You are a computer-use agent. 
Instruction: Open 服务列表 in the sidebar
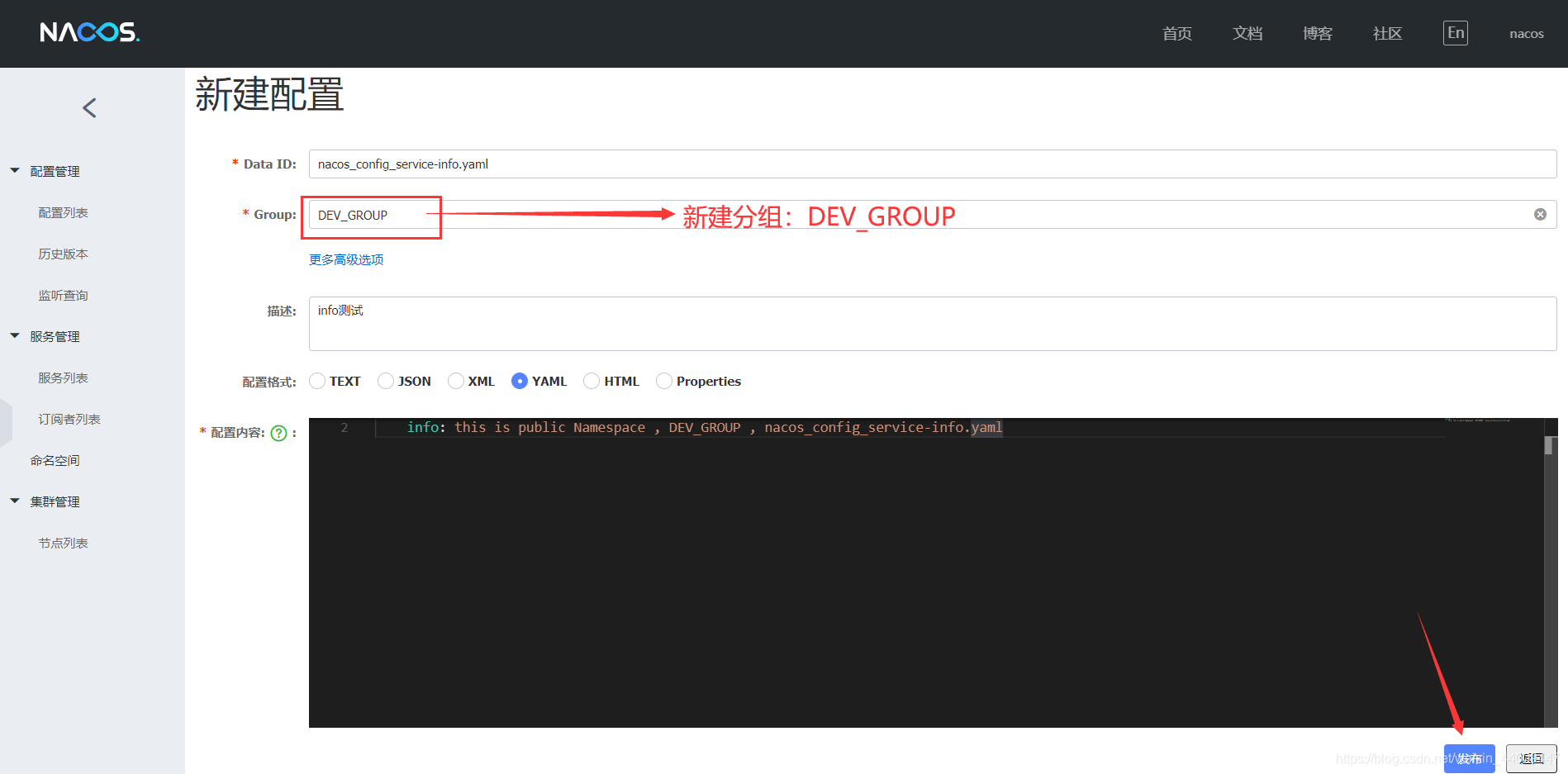(63, 378)
